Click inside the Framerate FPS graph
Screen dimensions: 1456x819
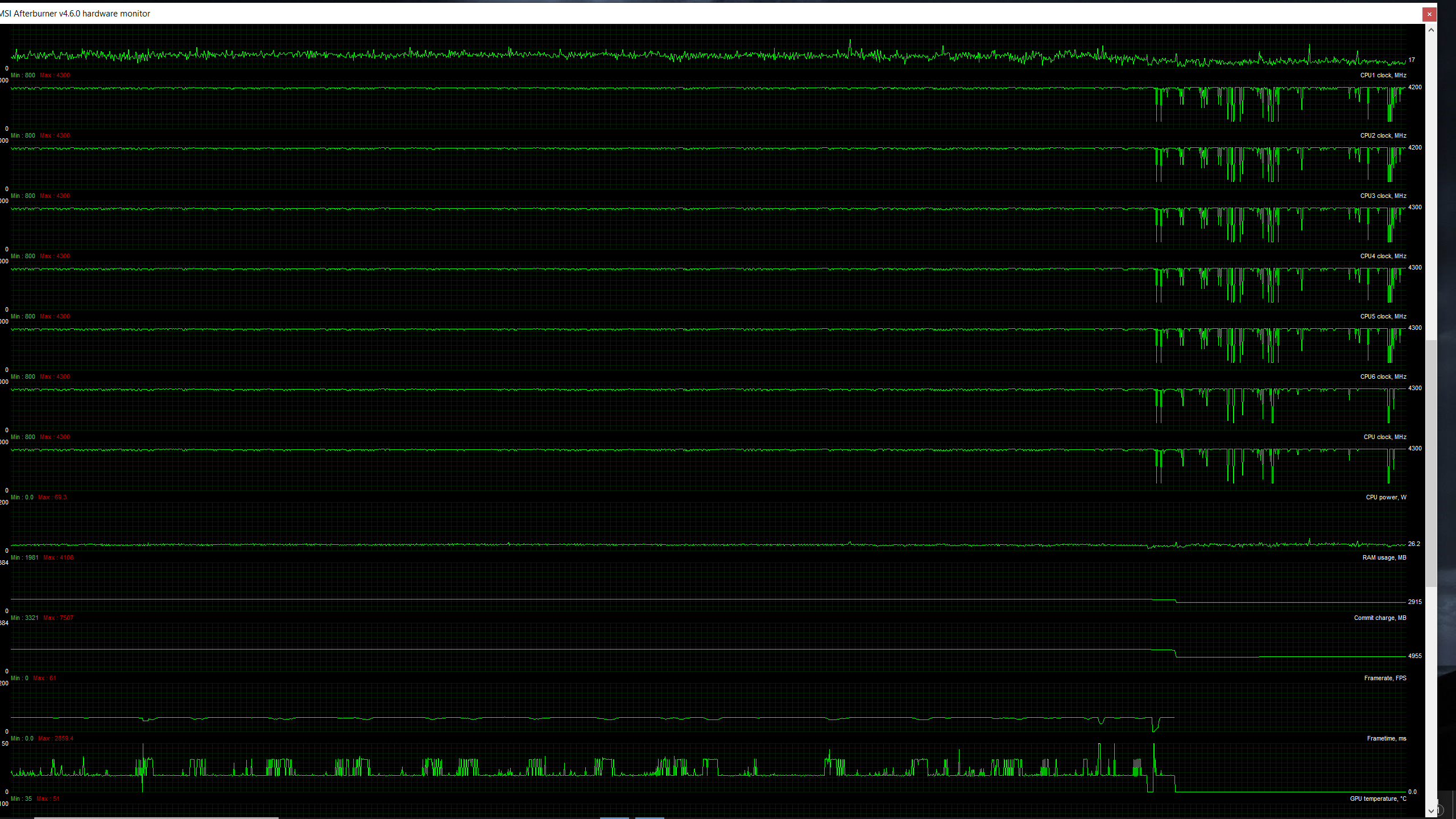coord(569,708)
